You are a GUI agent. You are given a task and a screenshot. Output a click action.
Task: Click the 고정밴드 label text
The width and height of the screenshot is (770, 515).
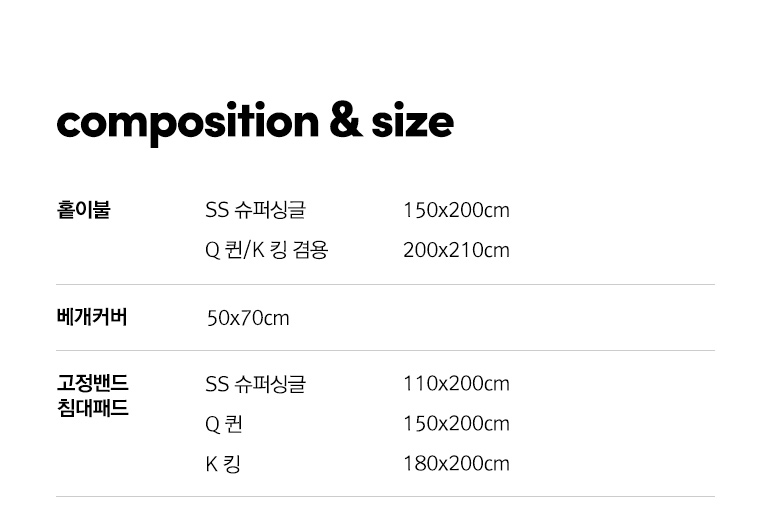coord(92,383)
